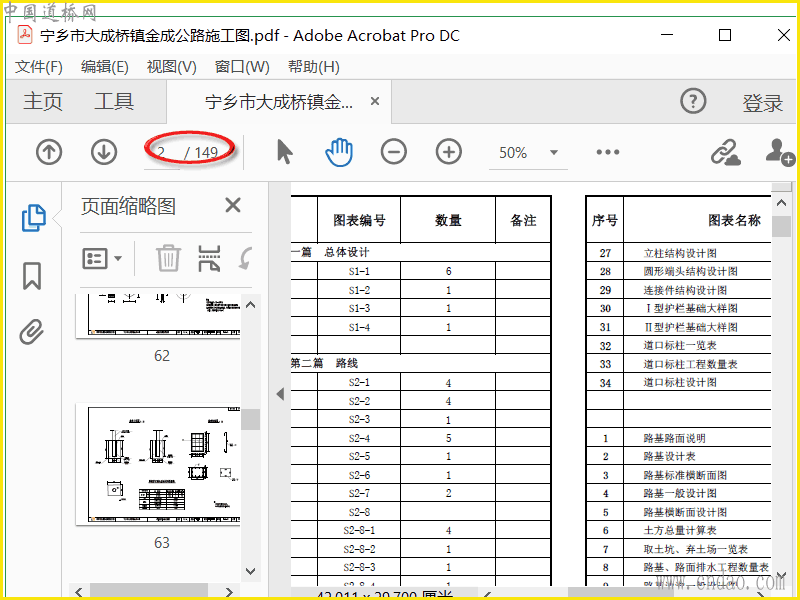The height and width of the screenshot is (600, 800).
Task: Toggle the page thumbnails panel icon
Action: click(x=34, y=218)
